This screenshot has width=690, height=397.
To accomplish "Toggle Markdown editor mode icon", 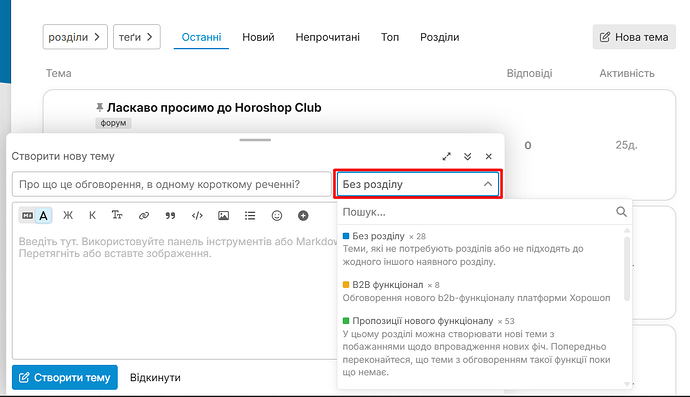I will (27, 216).
